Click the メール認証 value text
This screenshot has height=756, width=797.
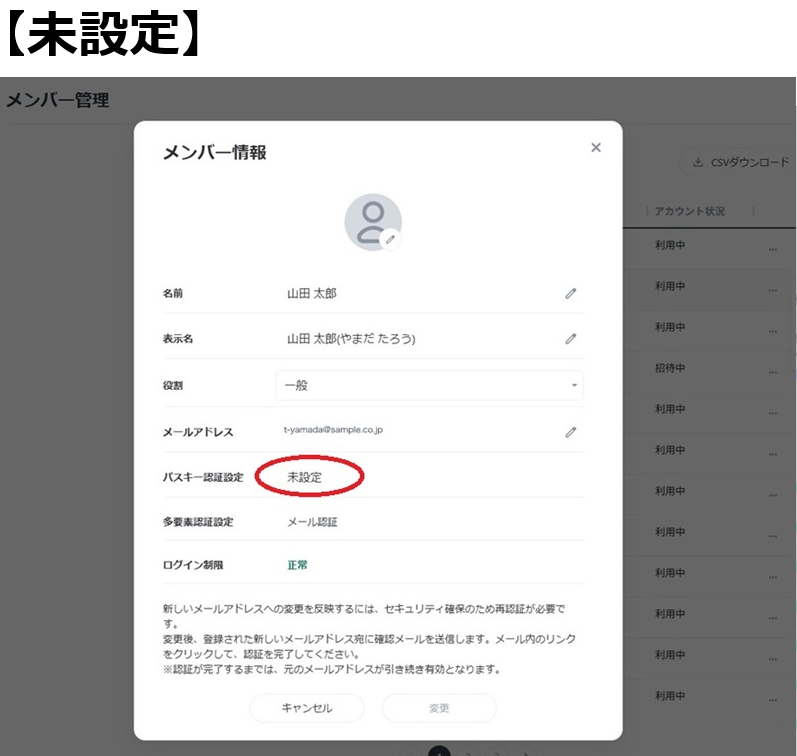312,522
